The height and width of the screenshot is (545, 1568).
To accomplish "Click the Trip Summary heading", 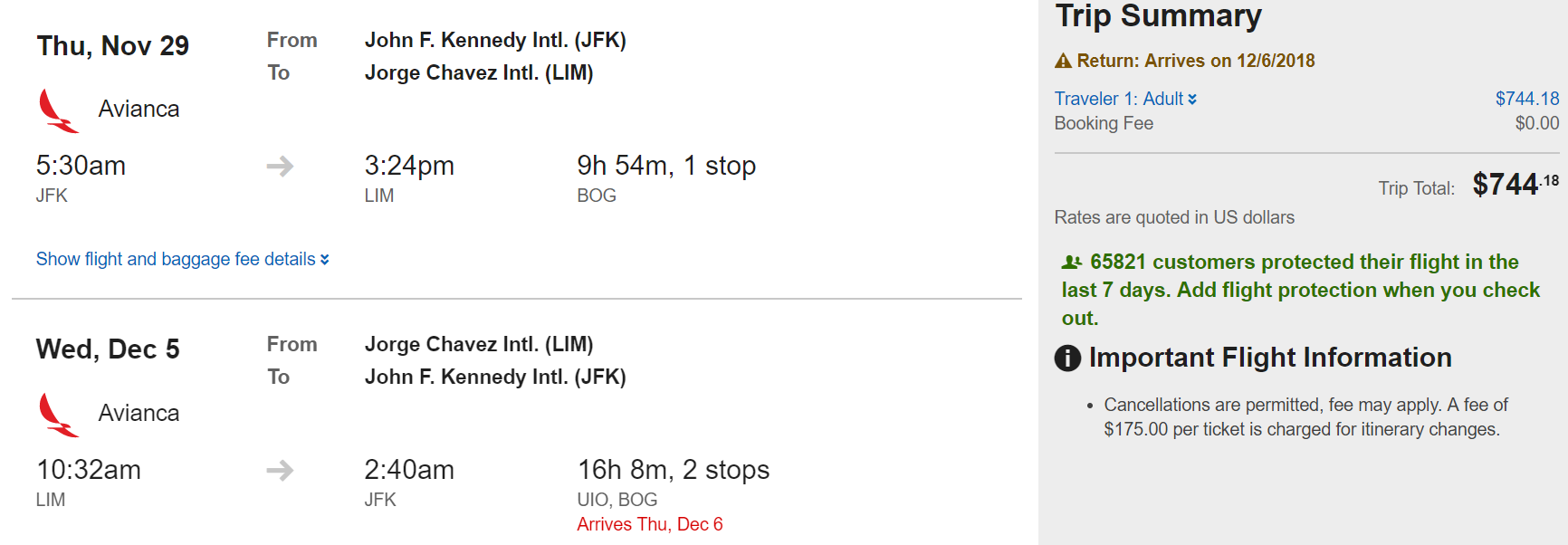I will click(x=1158, y=16).
